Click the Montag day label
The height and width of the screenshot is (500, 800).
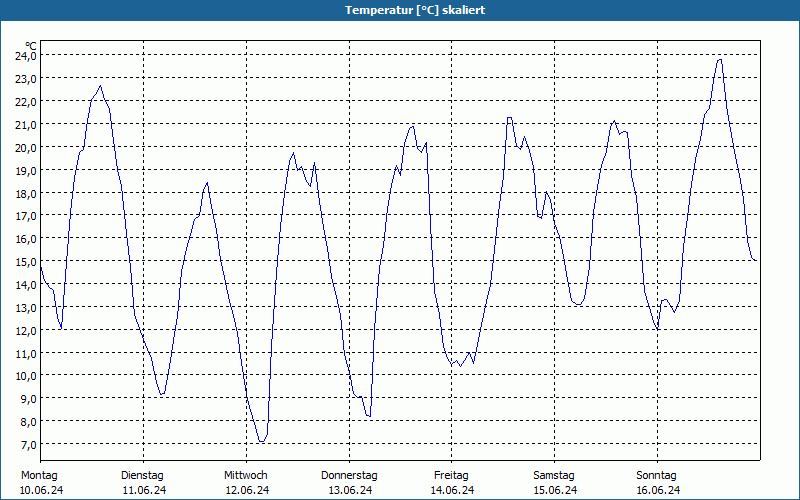39,476
